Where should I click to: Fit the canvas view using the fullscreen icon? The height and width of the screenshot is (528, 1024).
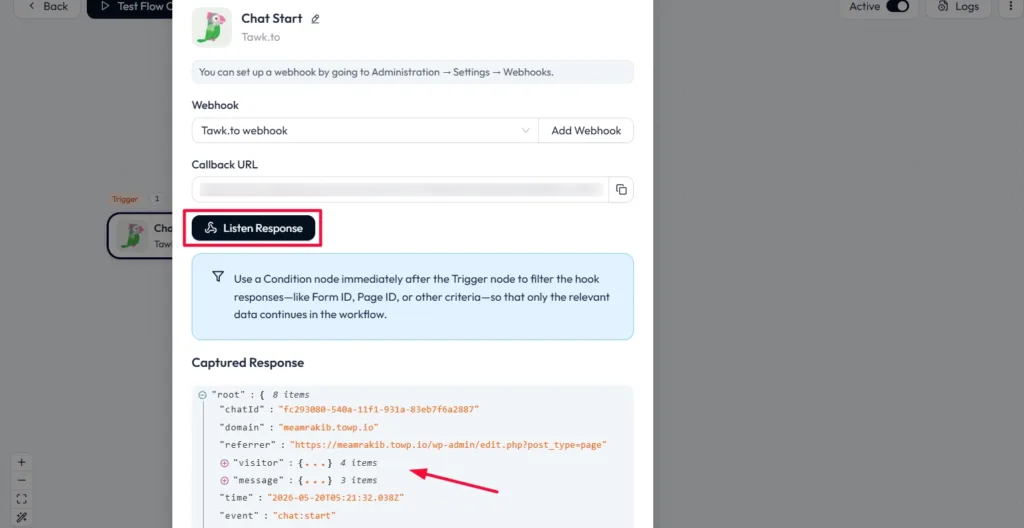click(x=22, y=499)
